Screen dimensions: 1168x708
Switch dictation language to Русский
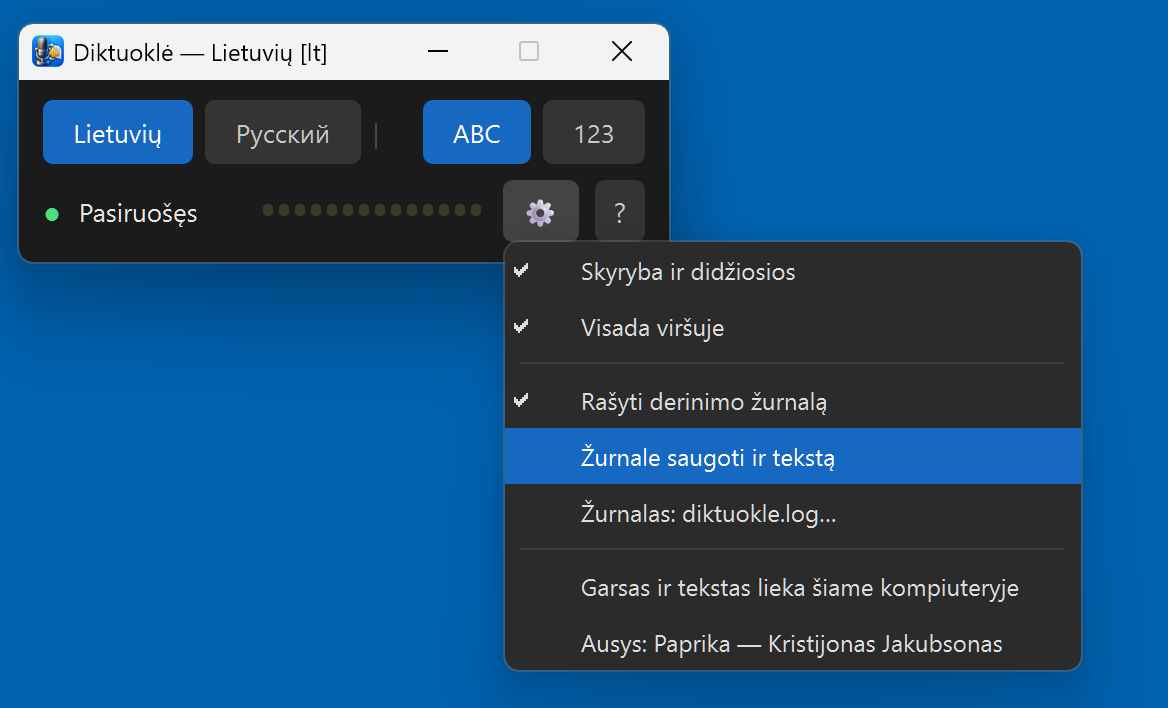(x=283, y=133)
